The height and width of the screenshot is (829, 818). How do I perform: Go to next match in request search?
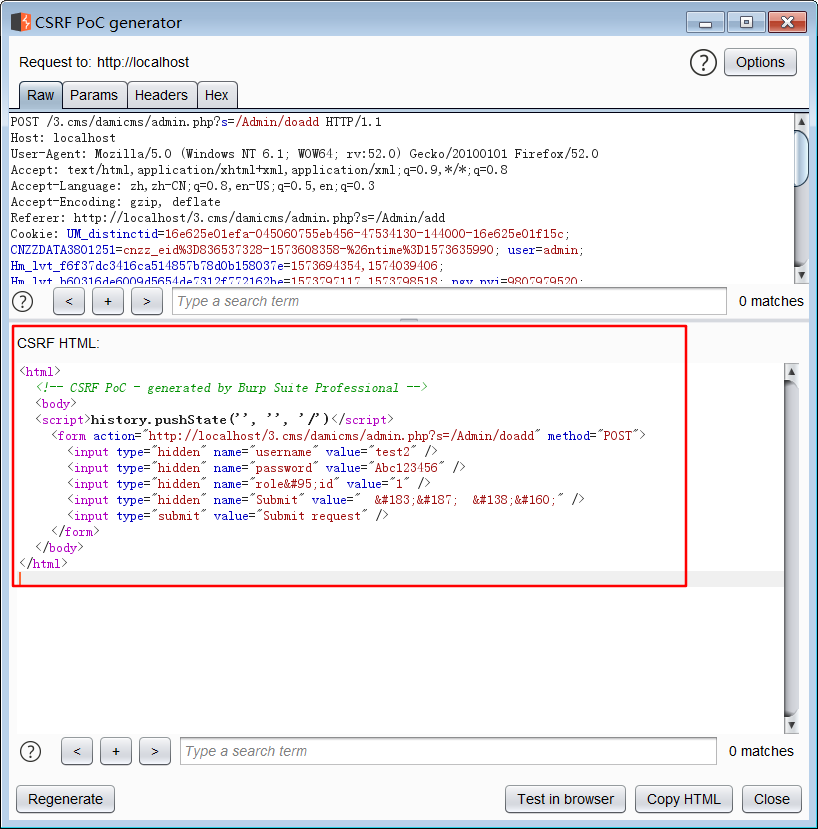[146, 301]
